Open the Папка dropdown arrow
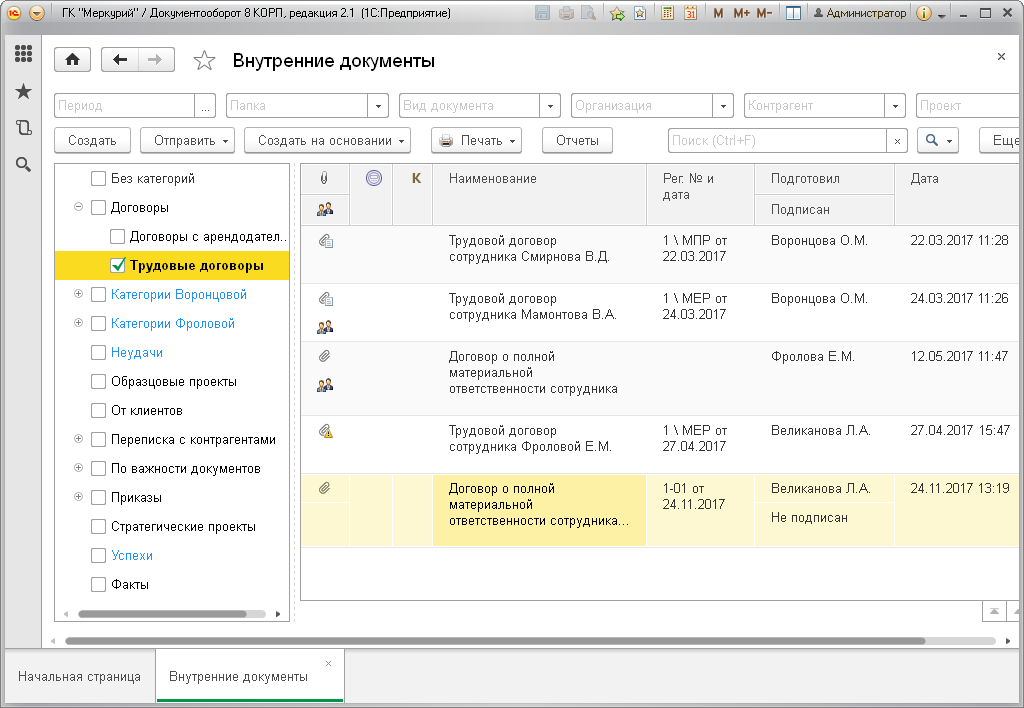The image size is (1024, 708). pyautogui.click(x=378, y=106)
